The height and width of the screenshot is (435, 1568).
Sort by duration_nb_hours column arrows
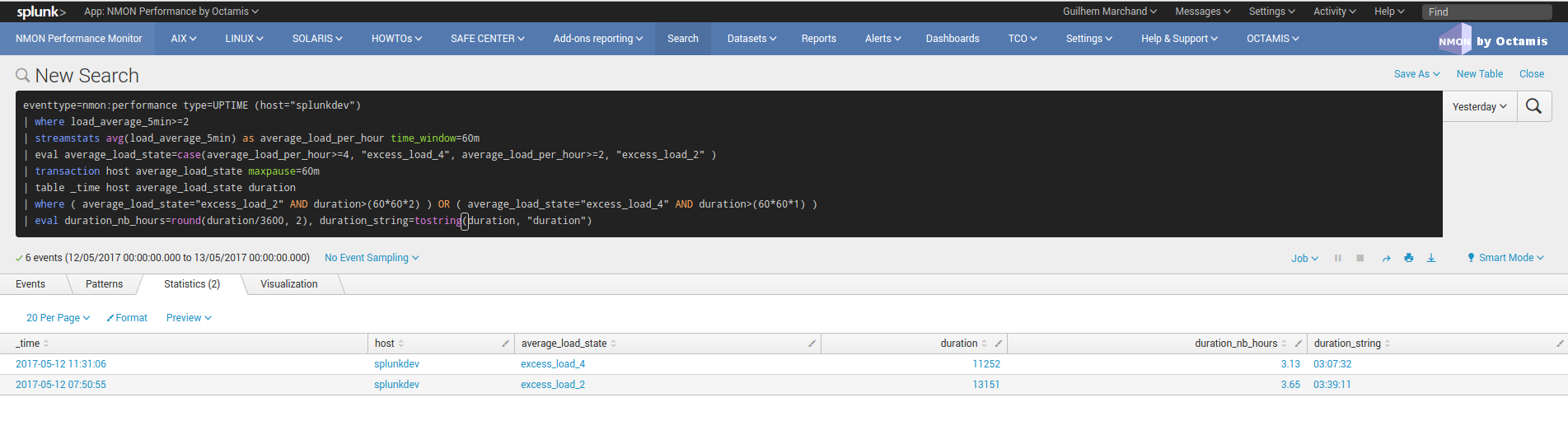click(x=1285, y=344)
